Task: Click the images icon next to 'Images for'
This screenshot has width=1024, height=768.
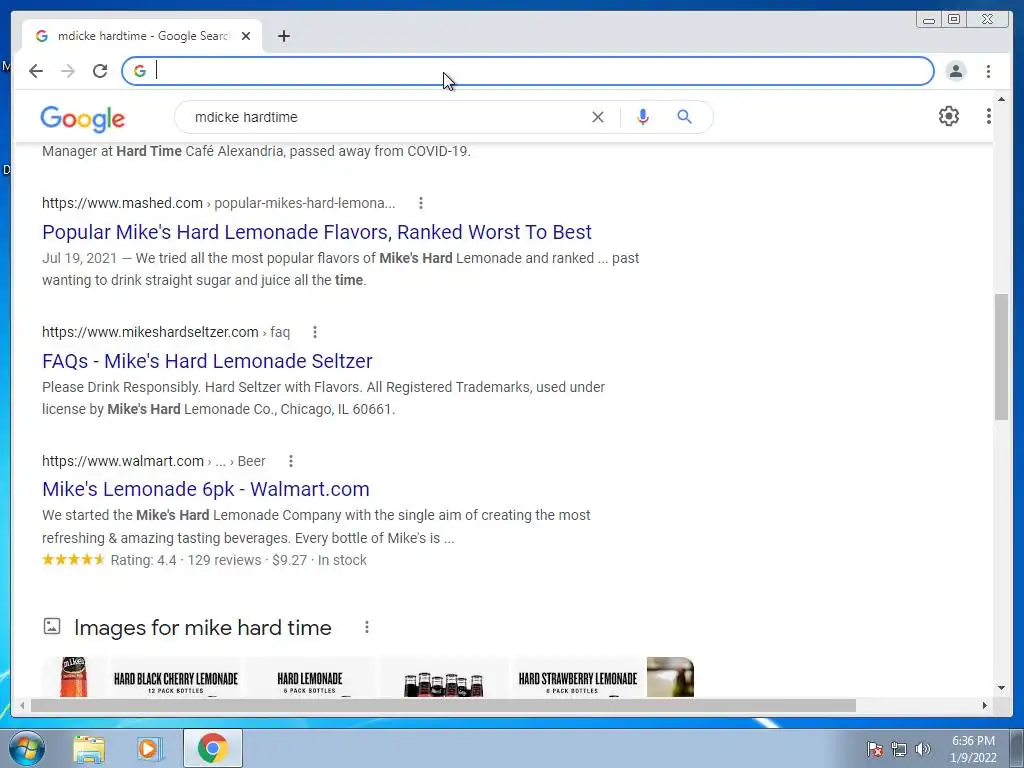Action: (52, 626)
